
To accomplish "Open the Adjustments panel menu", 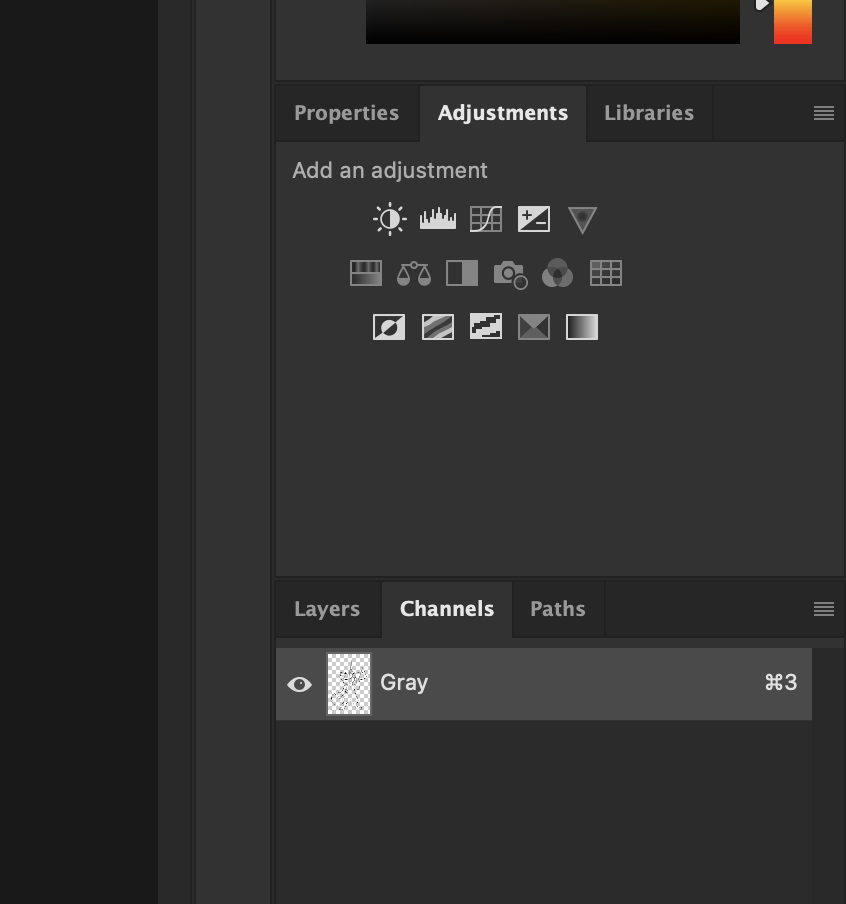I will (824, 113).
